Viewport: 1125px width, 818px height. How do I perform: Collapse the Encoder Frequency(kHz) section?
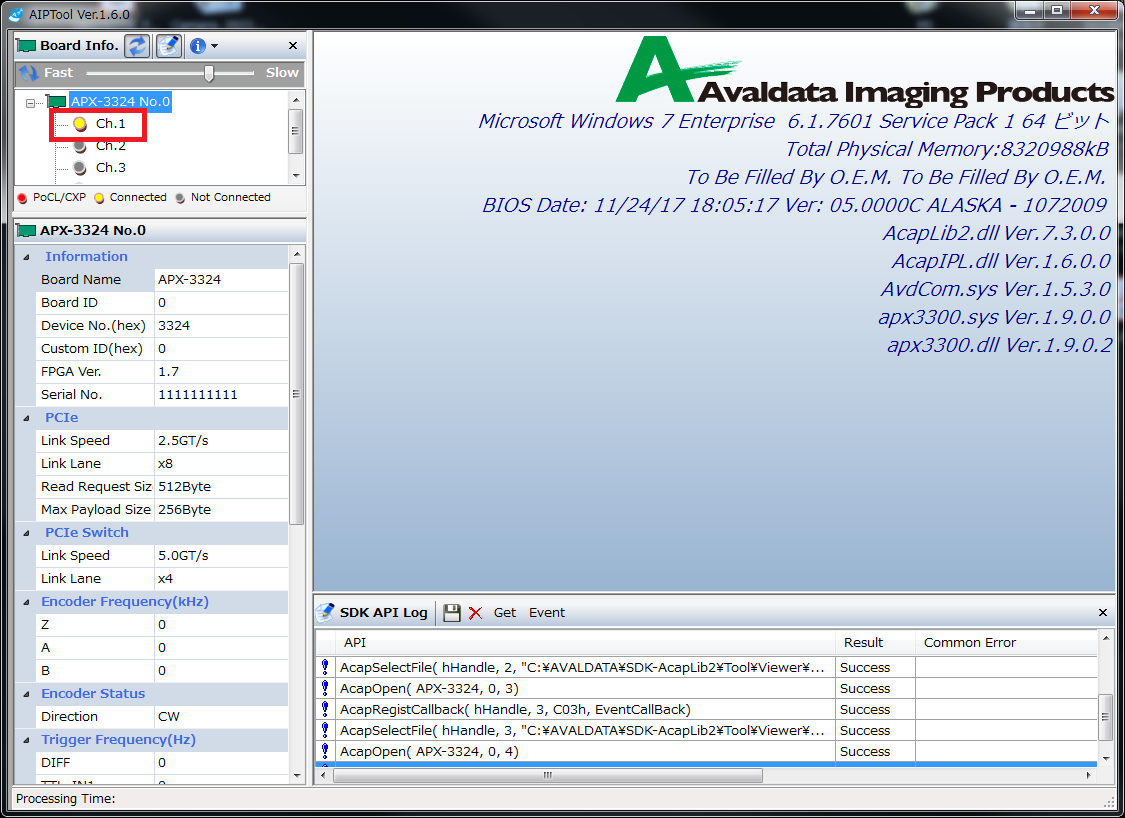pos(27,602)
